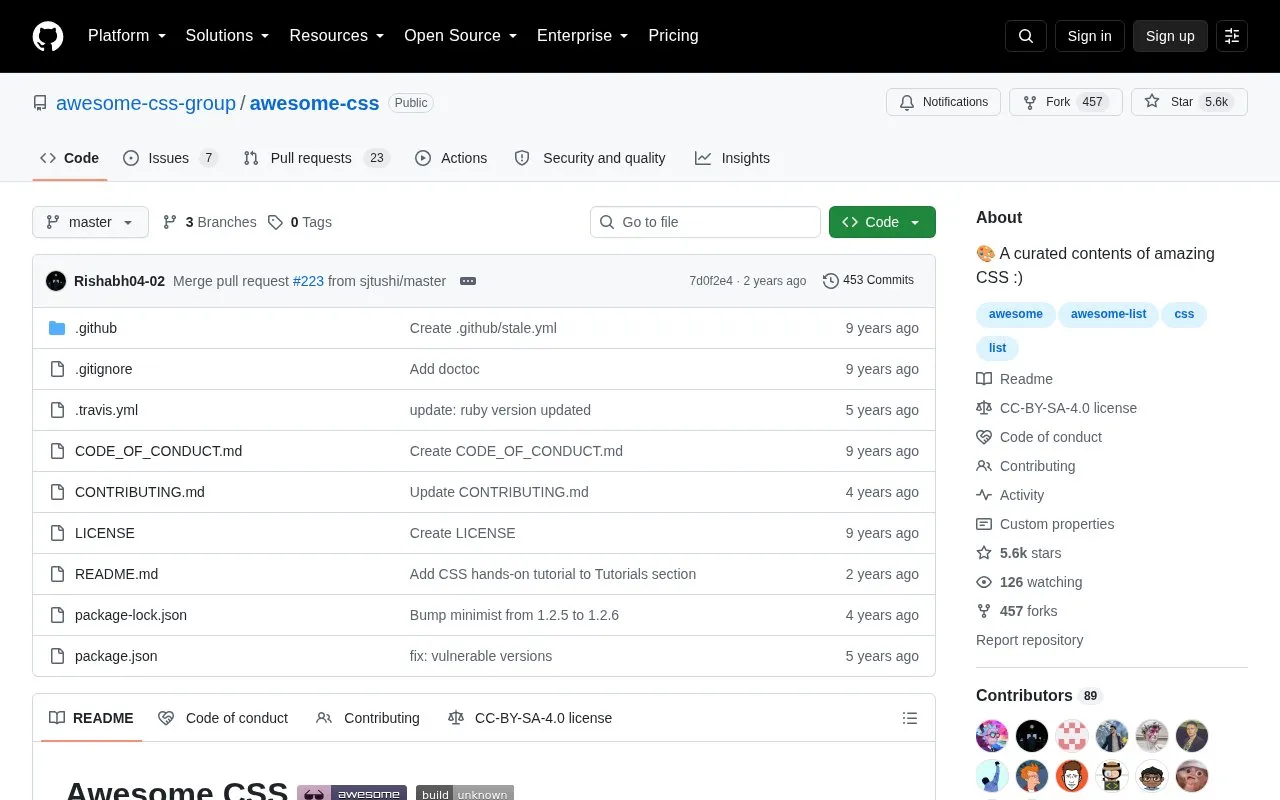The image size is (1280, 800).
Task: Open the first contributor avatar
Action: (x=992, y=736)
